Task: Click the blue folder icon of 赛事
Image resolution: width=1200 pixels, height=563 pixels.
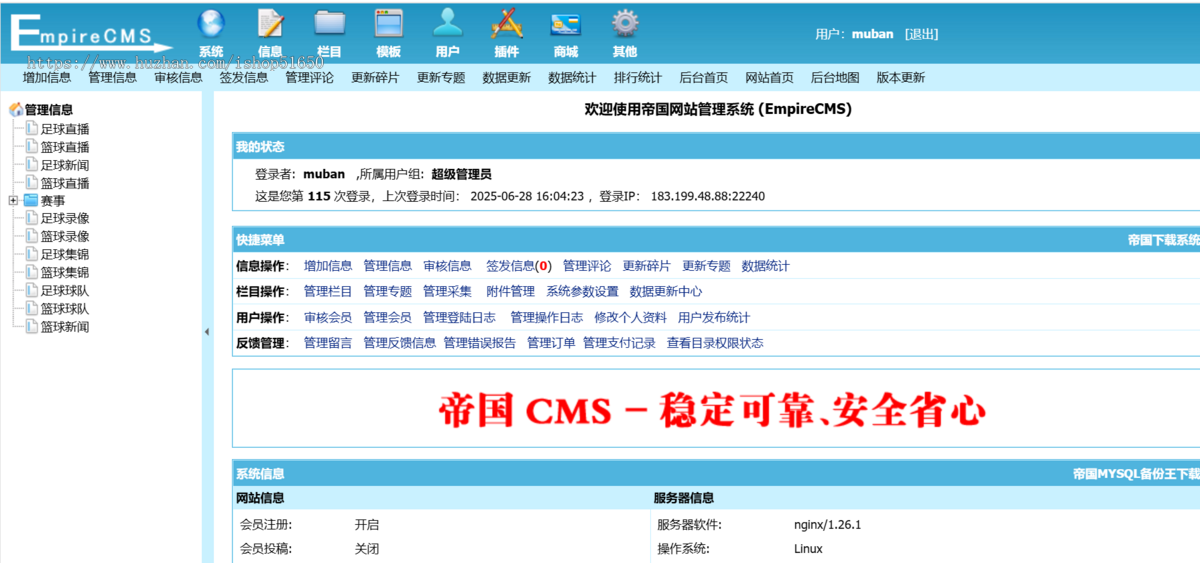Action: click(x=30, y=200)
